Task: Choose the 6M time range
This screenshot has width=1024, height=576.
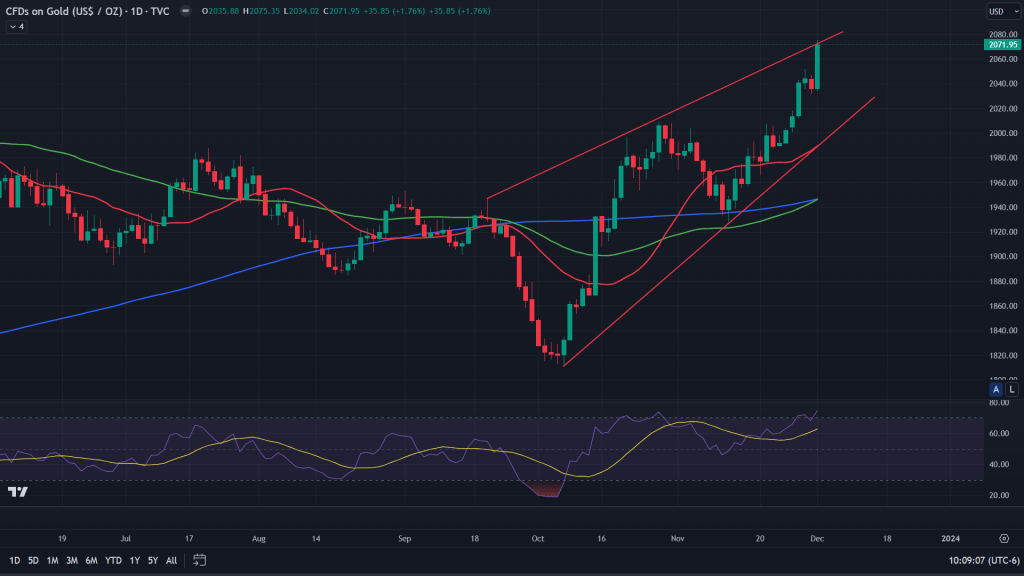Action: pos(91,560)
